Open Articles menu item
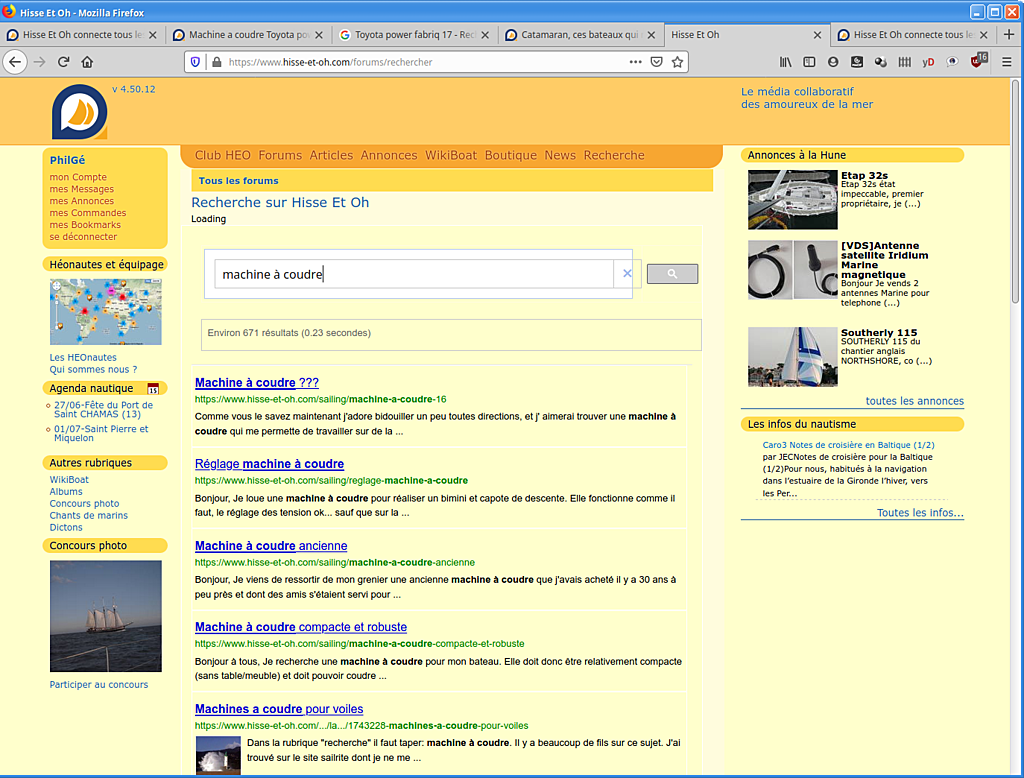The image size is (1024, 778). click(331, 155)
